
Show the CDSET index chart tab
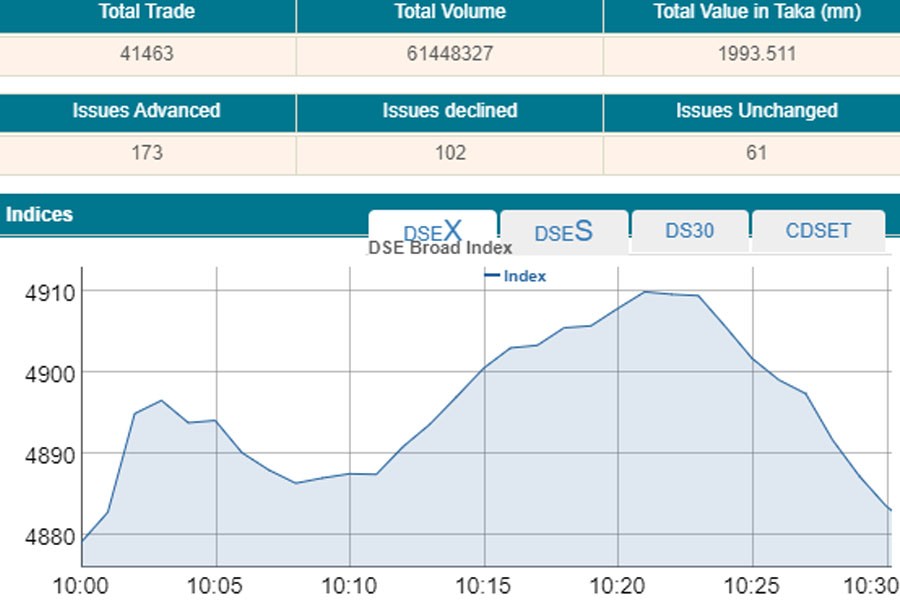(818, 230)
